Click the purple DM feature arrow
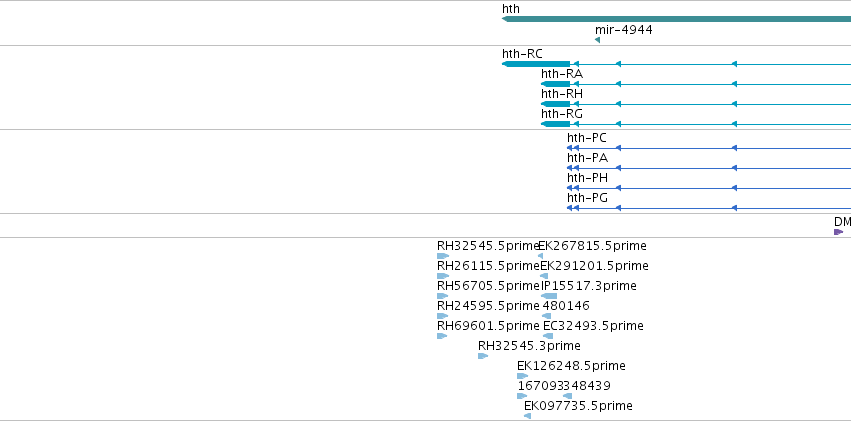Screen dimensions: 851x421 pos(839,232)
